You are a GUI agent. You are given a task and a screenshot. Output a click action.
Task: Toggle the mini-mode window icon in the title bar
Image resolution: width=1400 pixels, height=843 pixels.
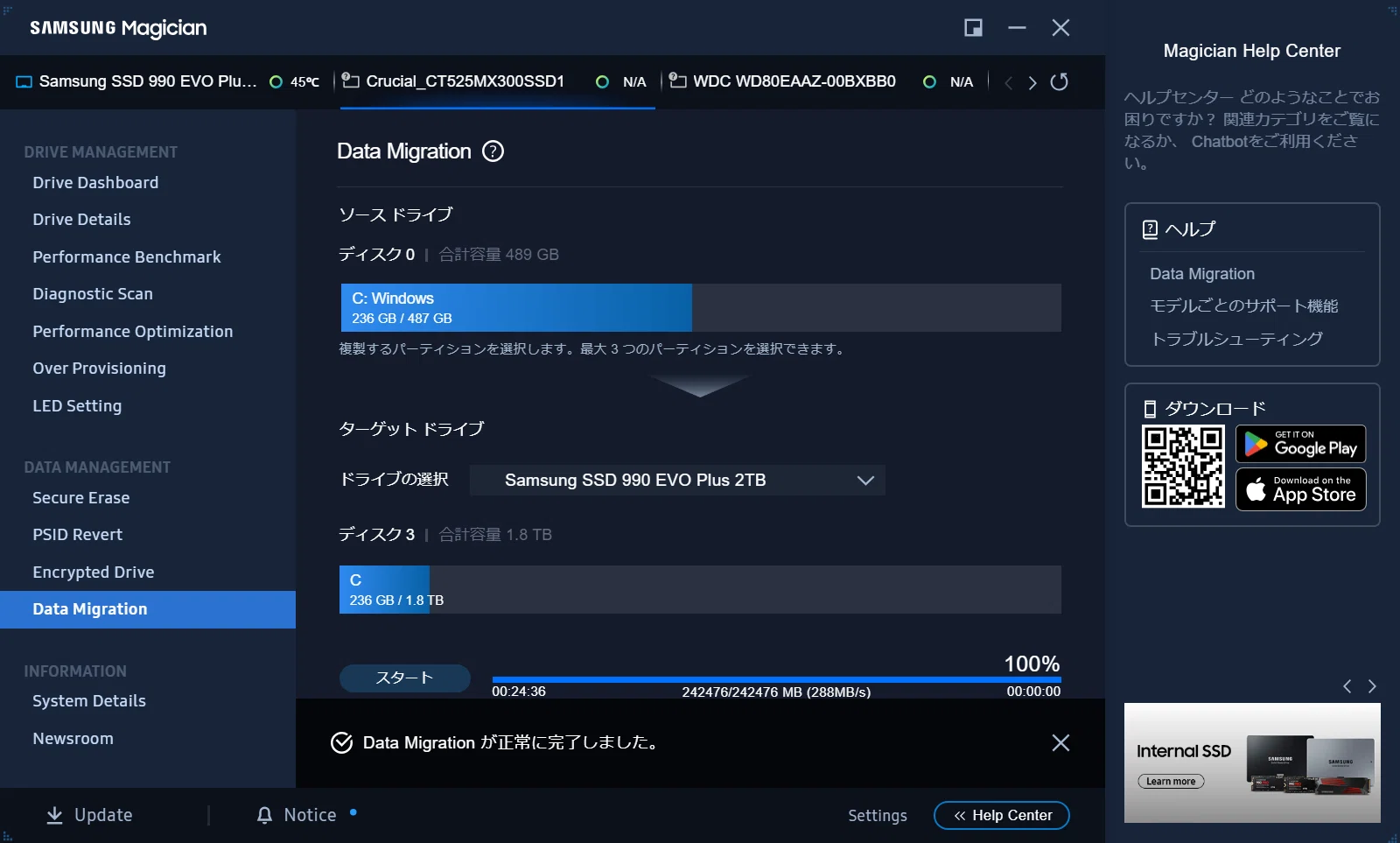973,28
